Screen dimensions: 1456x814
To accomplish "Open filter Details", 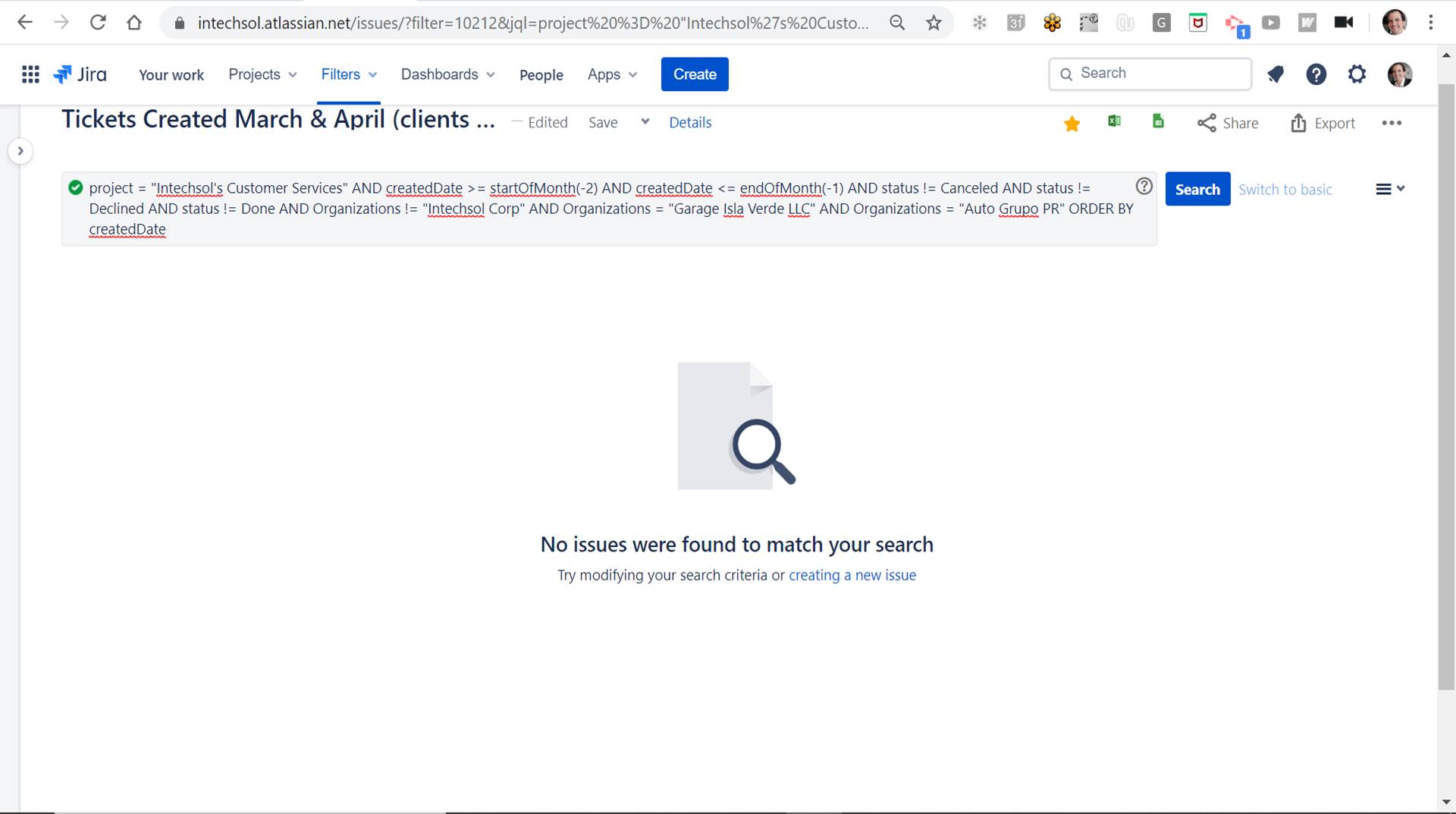I will pyautogui.click(x=690, y=122).
